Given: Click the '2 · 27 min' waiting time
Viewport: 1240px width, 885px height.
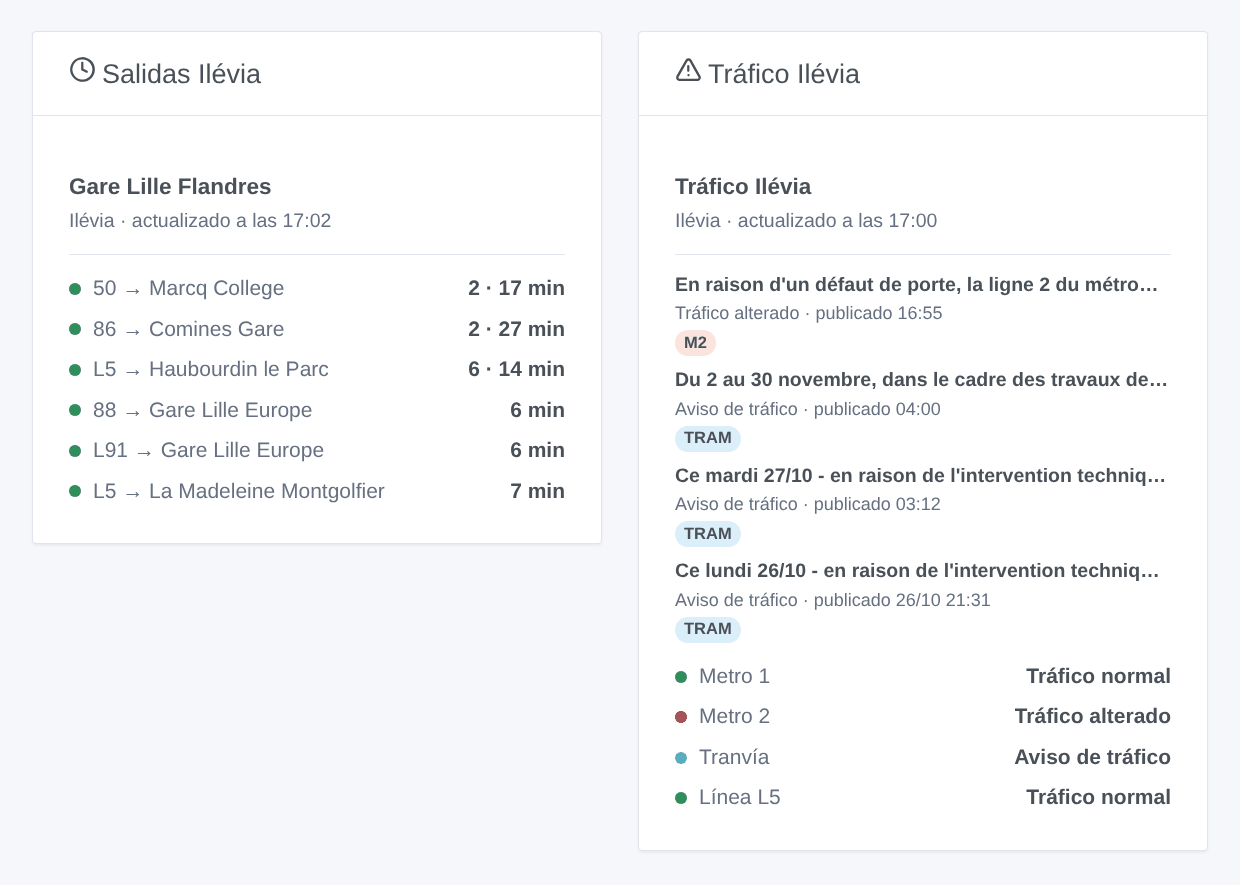Looking at the screenshot, I should click(516, 329).
